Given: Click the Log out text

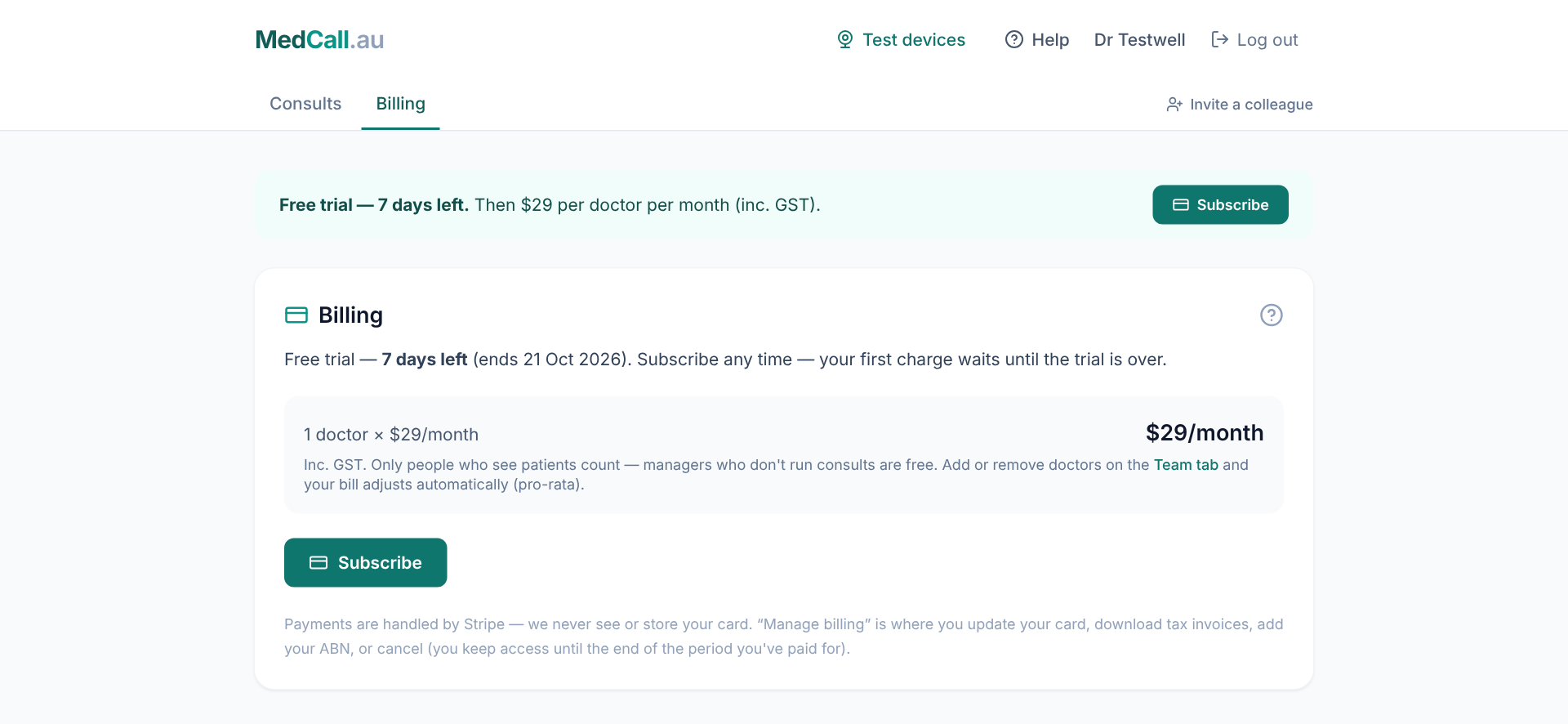Looking at the screenshot, I should [x=1267, y=39].
